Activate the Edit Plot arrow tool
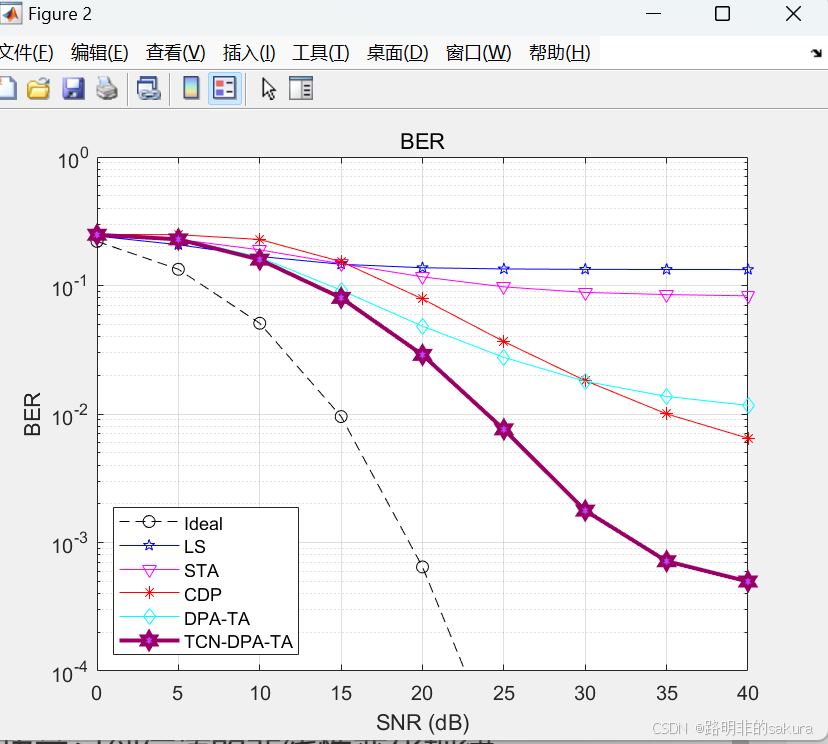The height and width of the screenshot is (744, 828). coord(268,88)
